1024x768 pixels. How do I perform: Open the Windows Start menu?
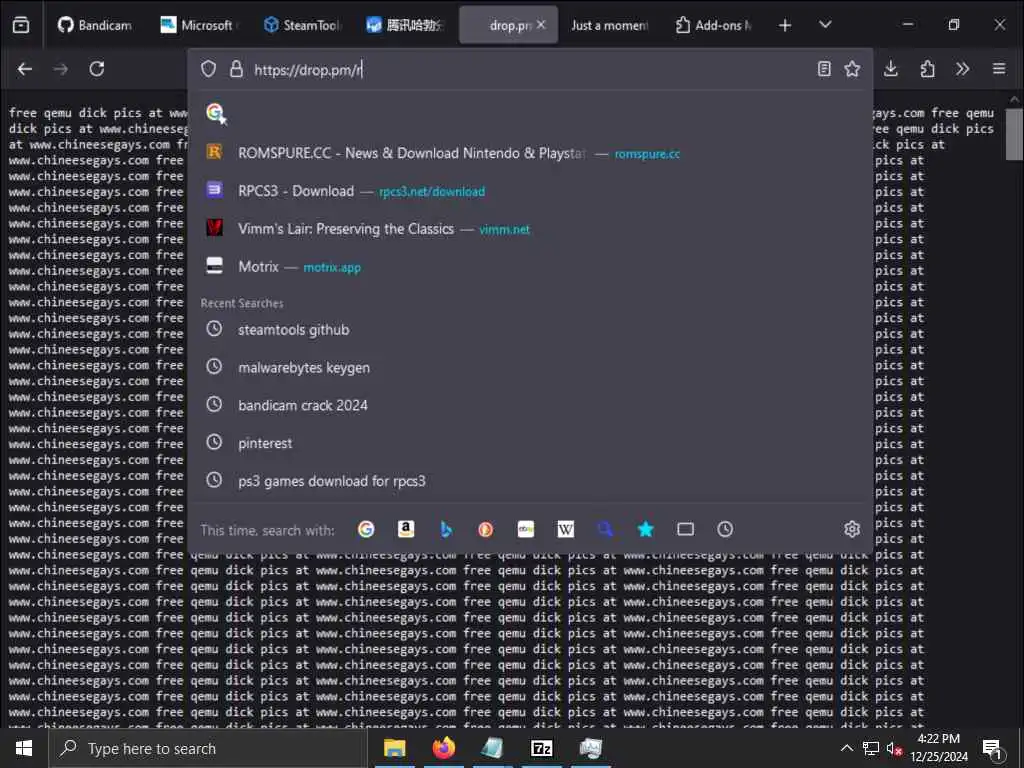(24, 748)
